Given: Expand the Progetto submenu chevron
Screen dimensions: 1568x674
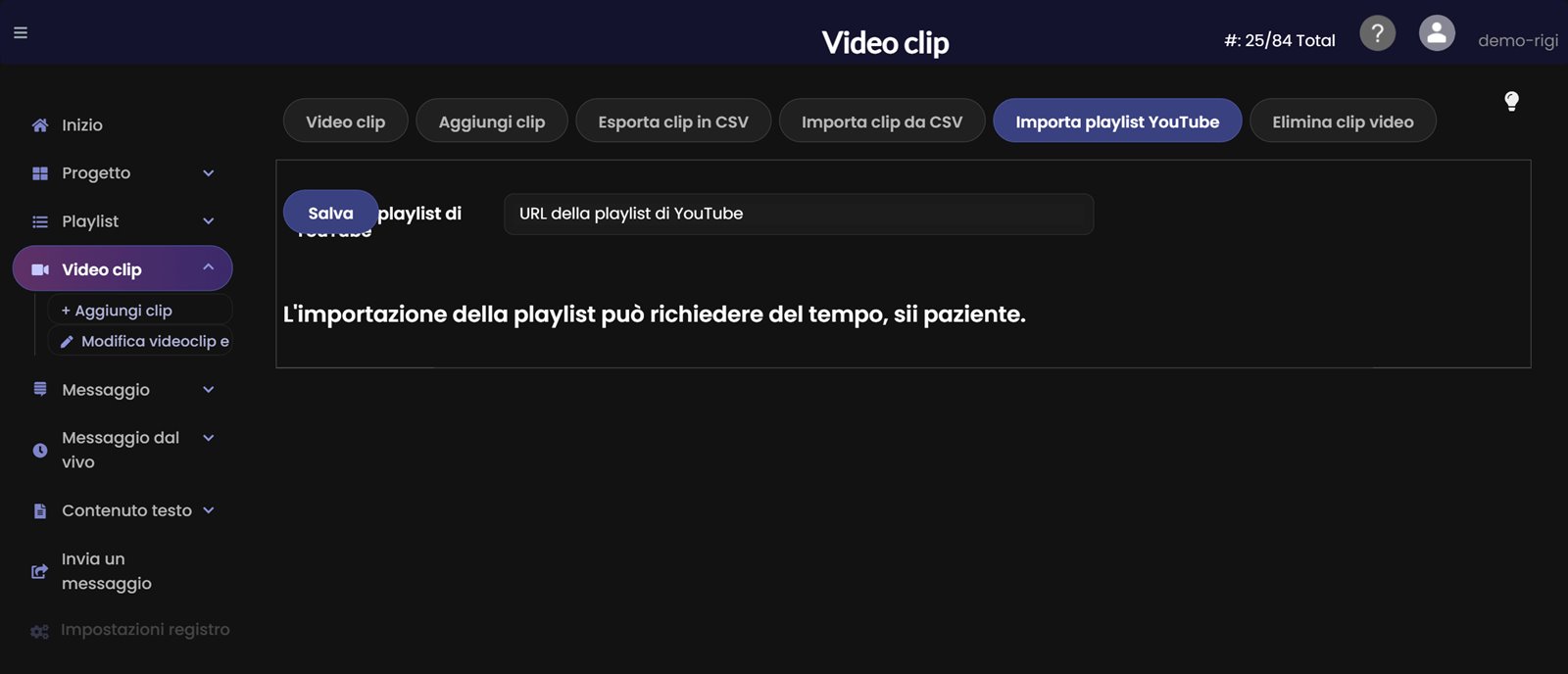Looking at the screenshot, I should (208, 173).
